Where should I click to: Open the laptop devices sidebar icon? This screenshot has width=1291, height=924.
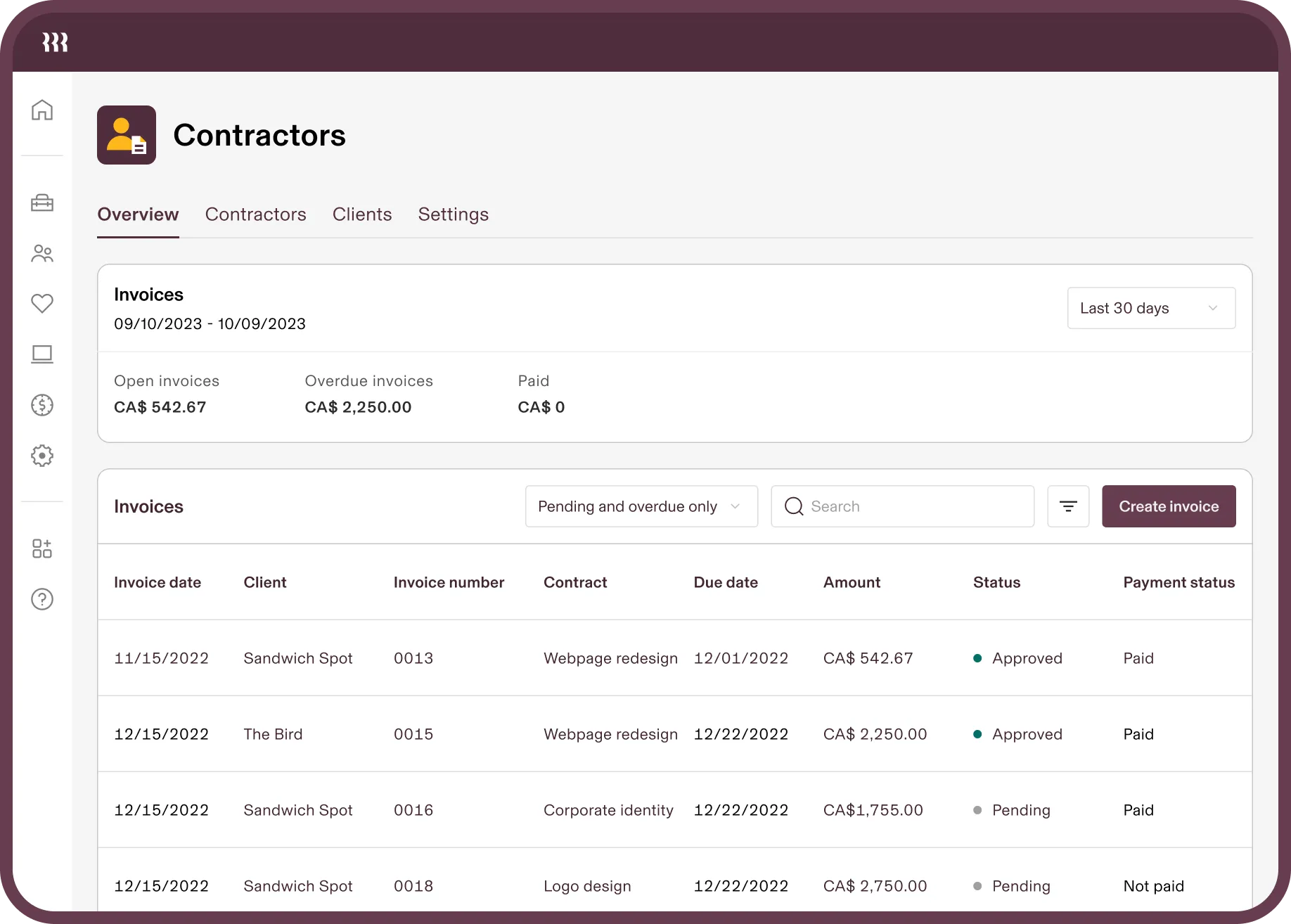[x=42, y=354]
